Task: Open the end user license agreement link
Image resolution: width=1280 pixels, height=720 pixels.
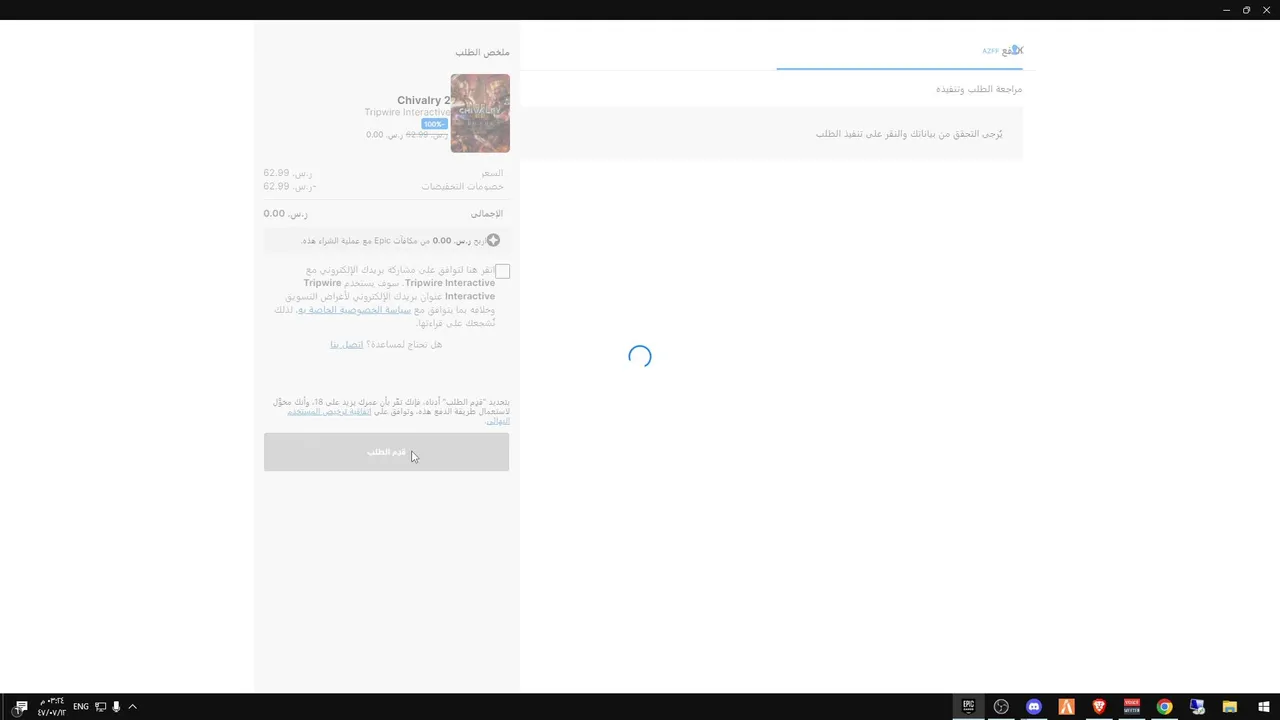Action: [x=329, y=411]
